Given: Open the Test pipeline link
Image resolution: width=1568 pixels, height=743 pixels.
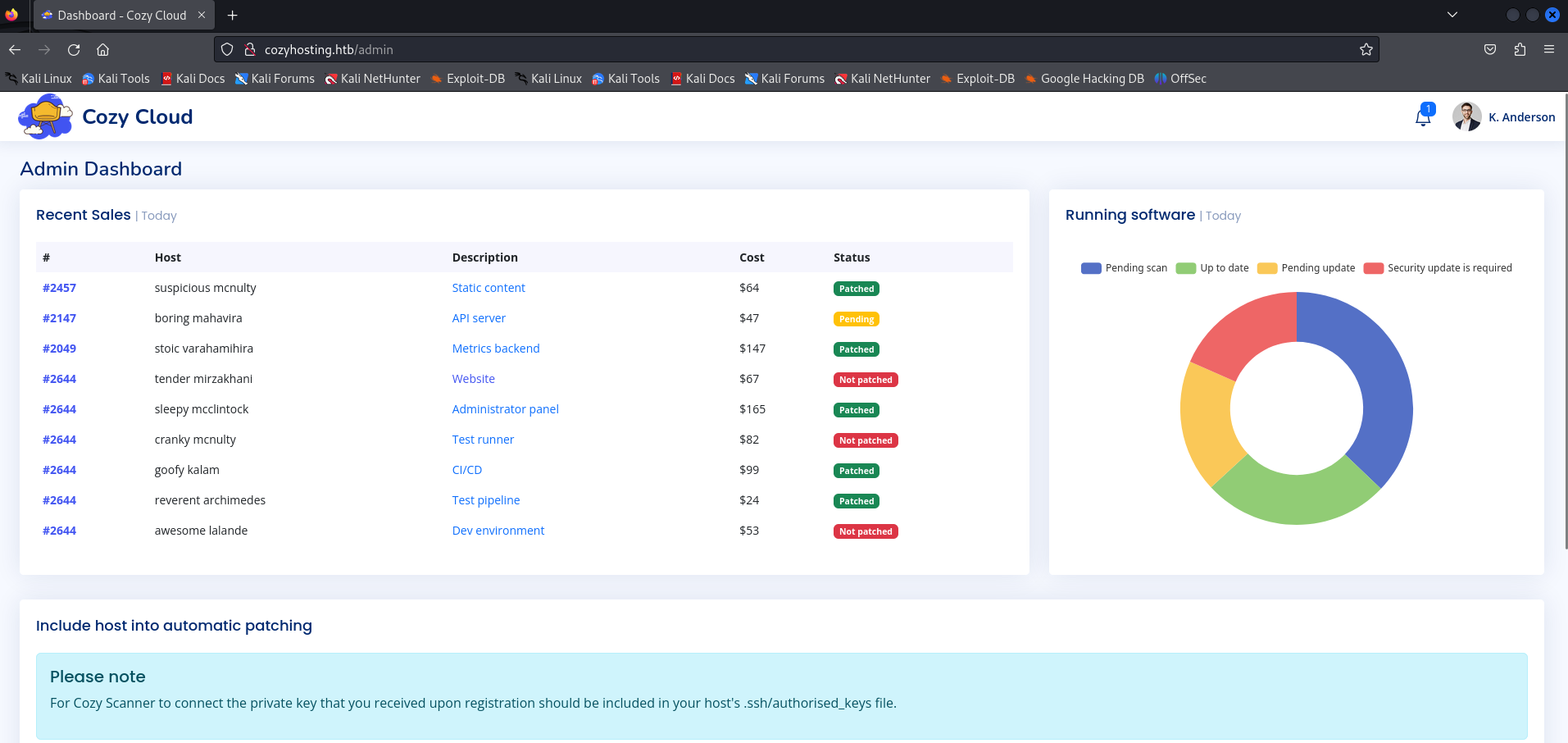Looking at the screenshot, I should click(486, 500).
